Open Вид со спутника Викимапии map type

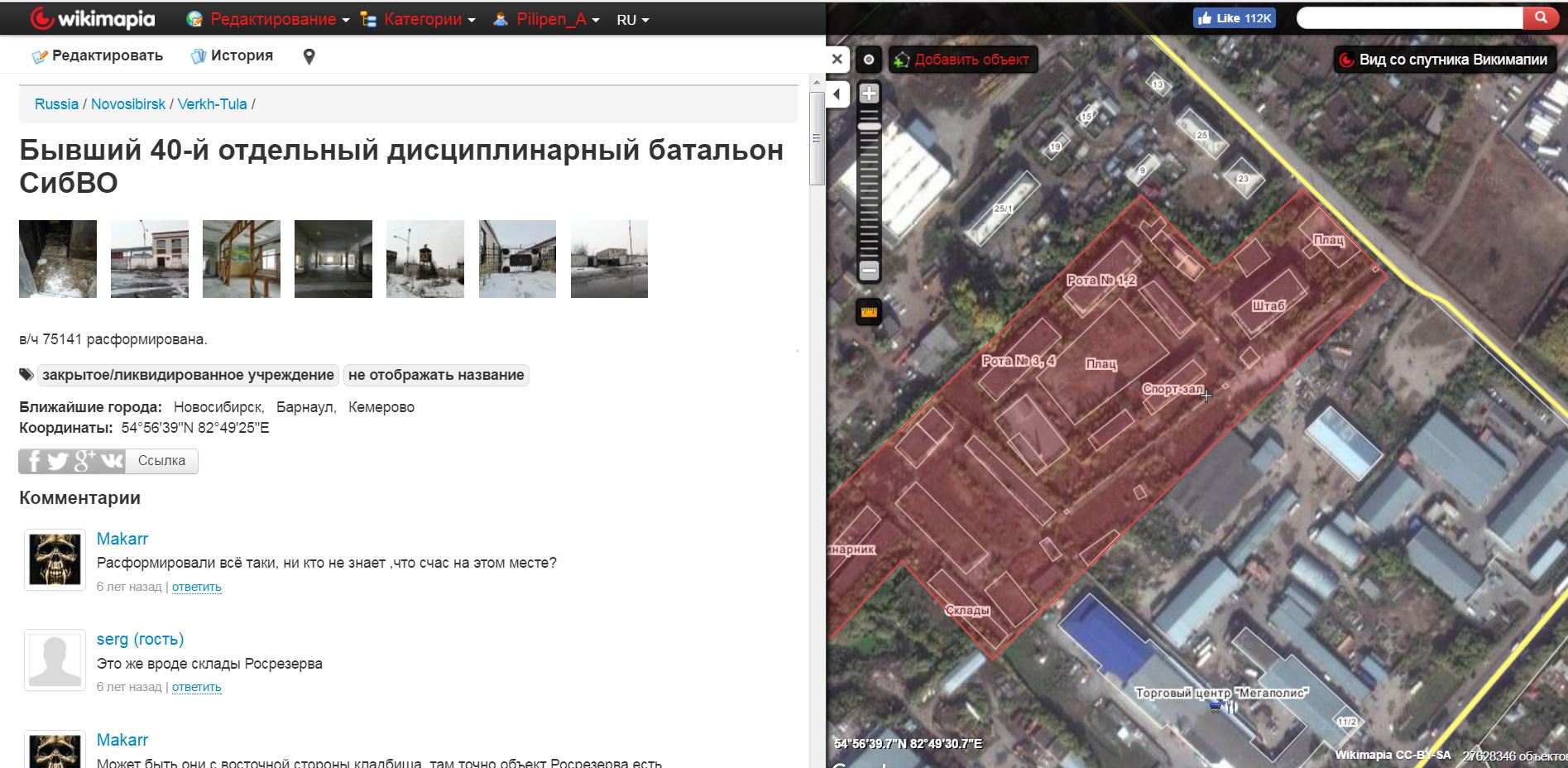1444,60
